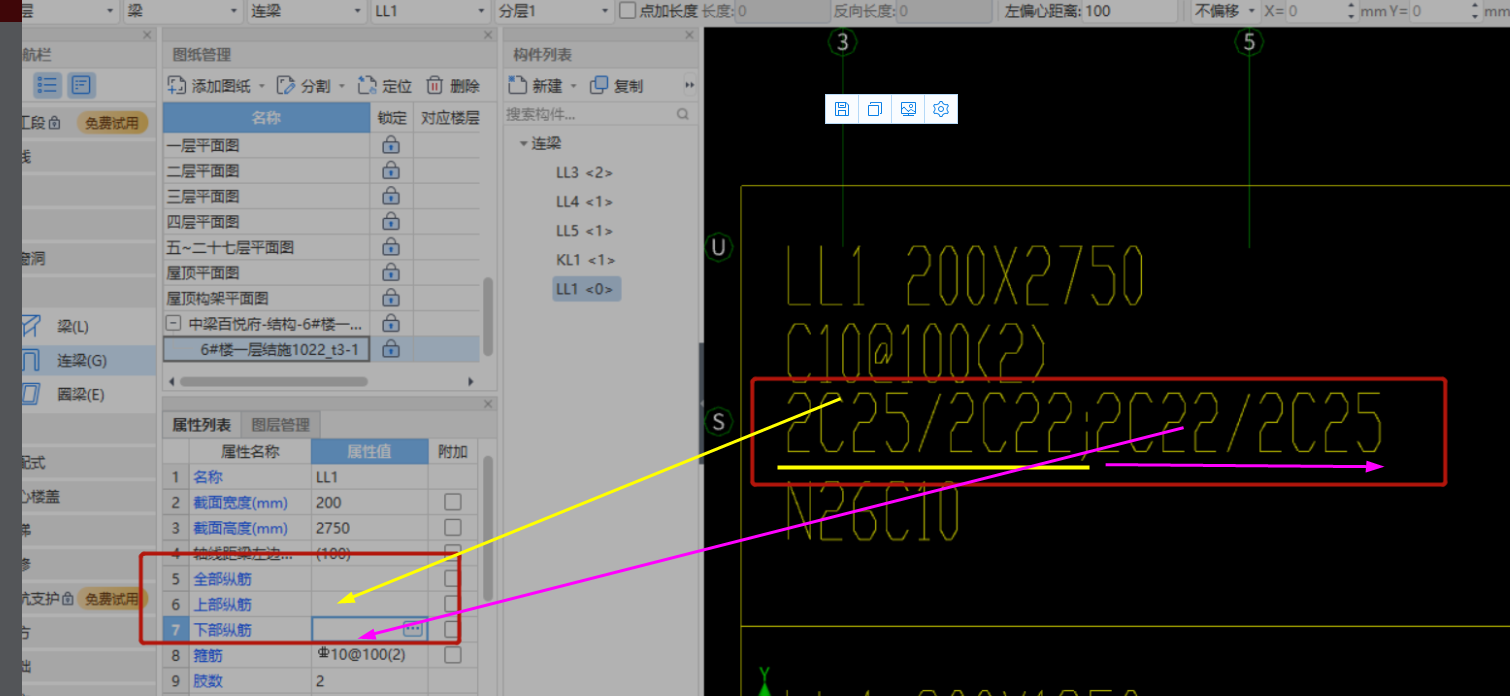This screenshot has height=696, width=1510.
Task: Click the 名称 column header
Action: click(266, 118)
